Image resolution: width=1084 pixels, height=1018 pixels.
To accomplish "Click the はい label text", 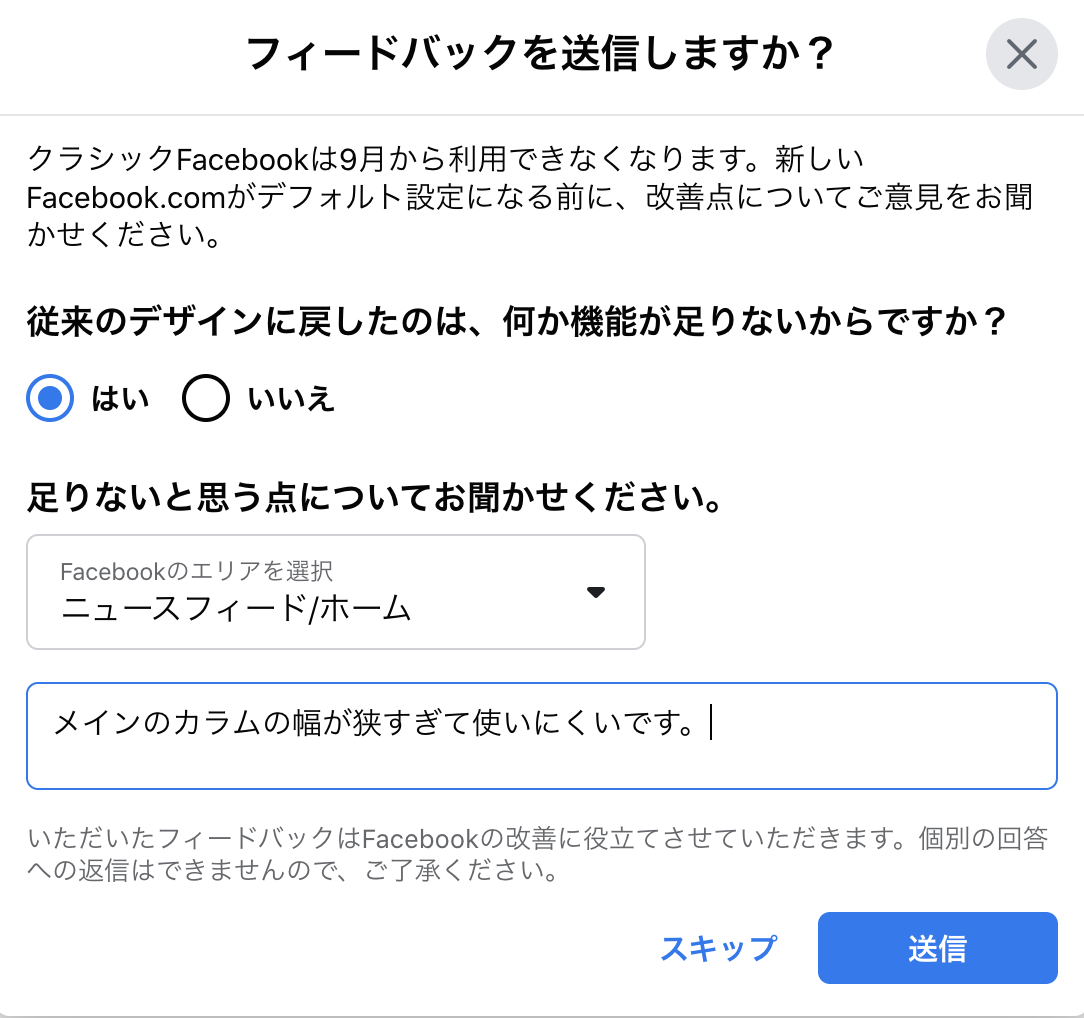I will [120, 399].
